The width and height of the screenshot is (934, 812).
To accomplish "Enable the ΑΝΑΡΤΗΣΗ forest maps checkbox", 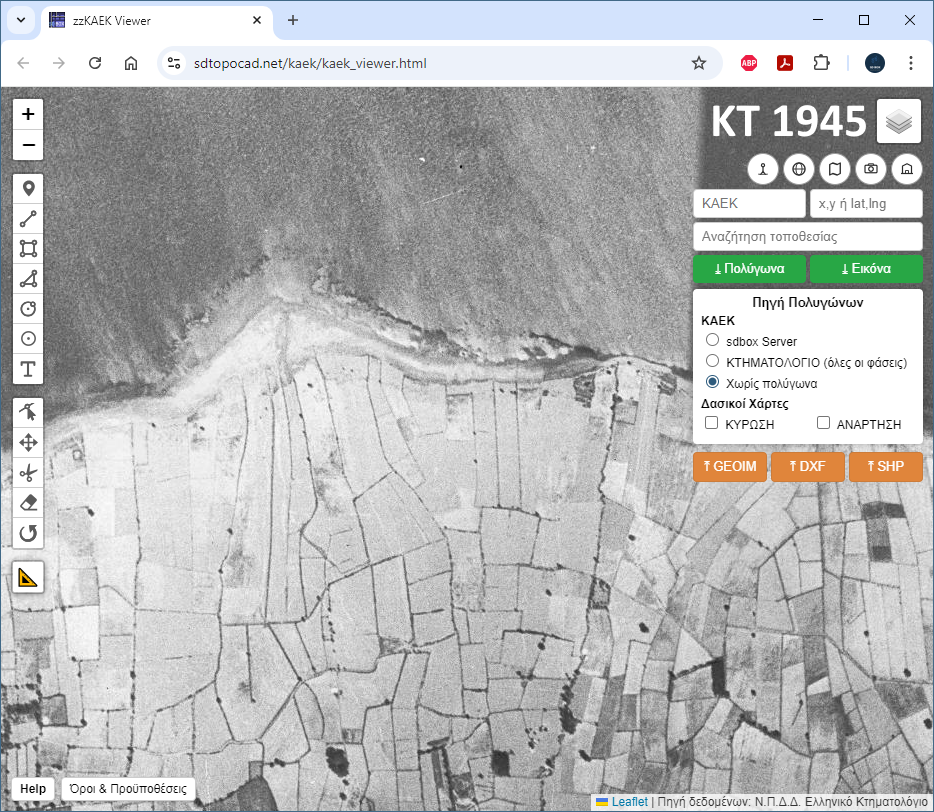I will click(x=824, y=423).
